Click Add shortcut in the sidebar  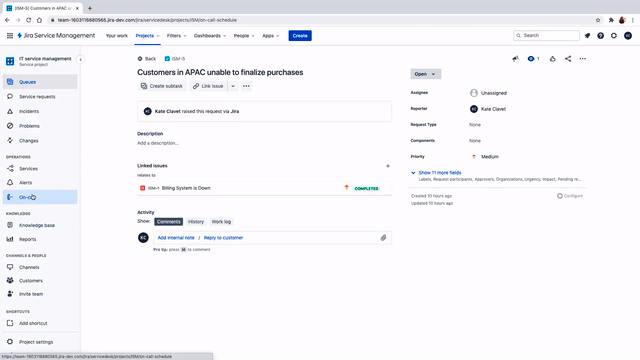click(40, 323)
